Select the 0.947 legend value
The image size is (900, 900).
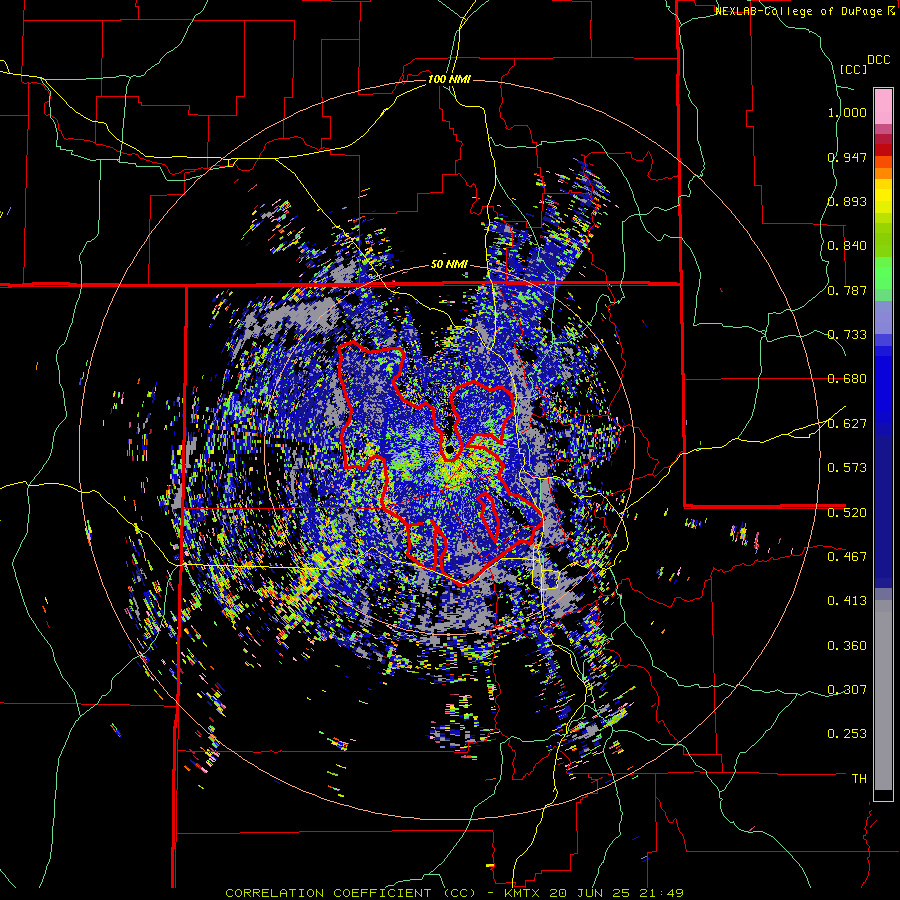[847, 157]
